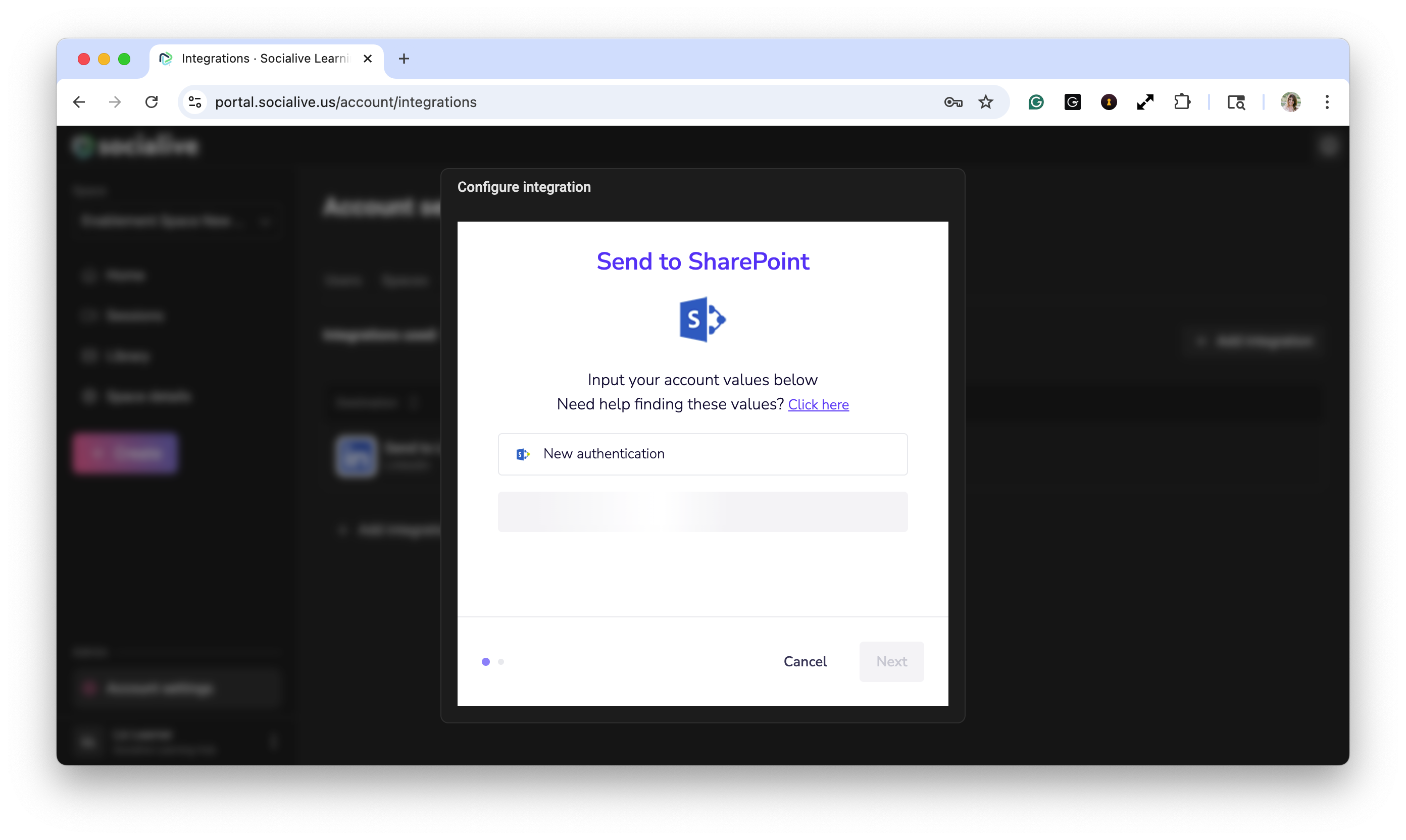Viewport: 1406px width, 840px height.
Task: Open the Click here help link
Action: coord(818,405)
